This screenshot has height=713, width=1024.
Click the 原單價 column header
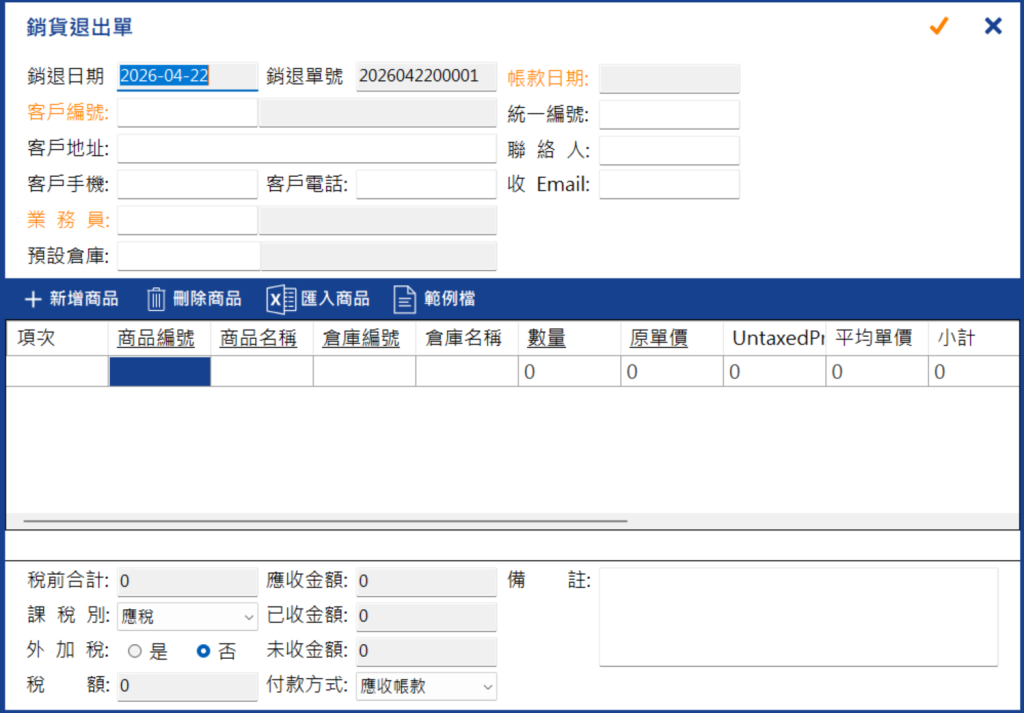(658, 338)
